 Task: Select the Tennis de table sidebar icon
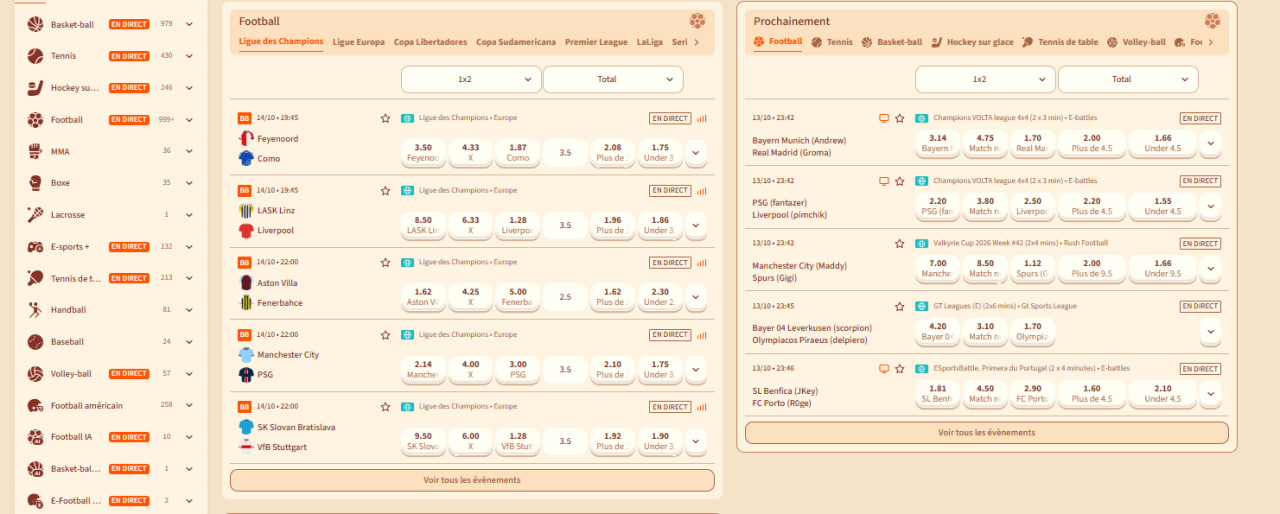coord(35,278)
